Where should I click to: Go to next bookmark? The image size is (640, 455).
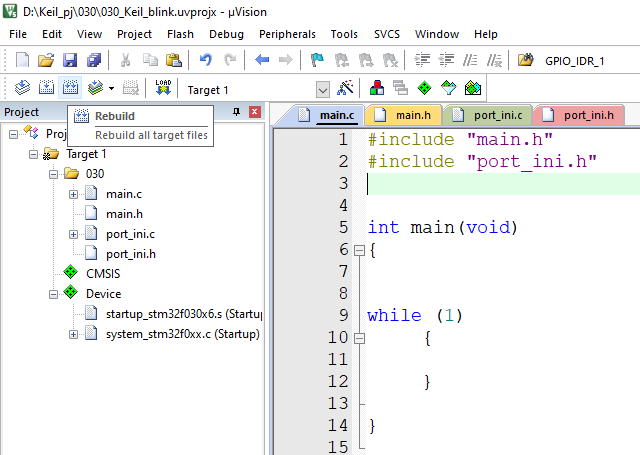(x=366, y=60)
